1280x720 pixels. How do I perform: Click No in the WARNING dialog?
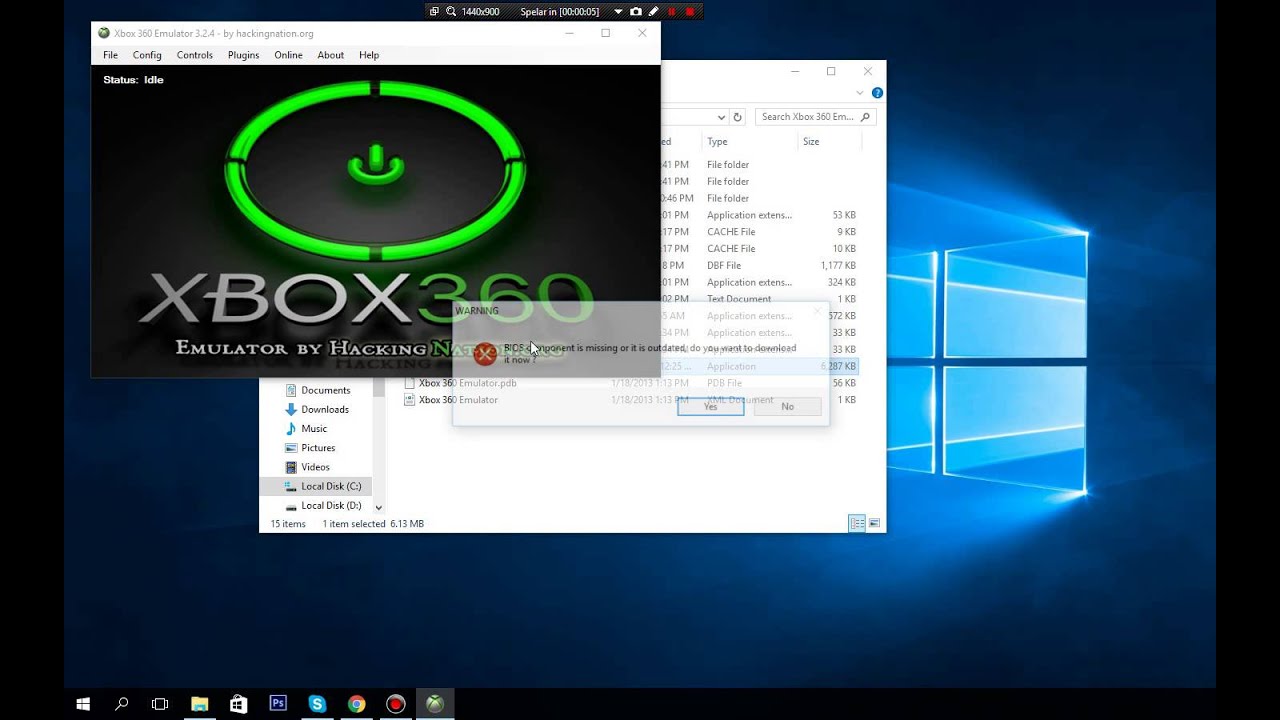tap(787, 406)
